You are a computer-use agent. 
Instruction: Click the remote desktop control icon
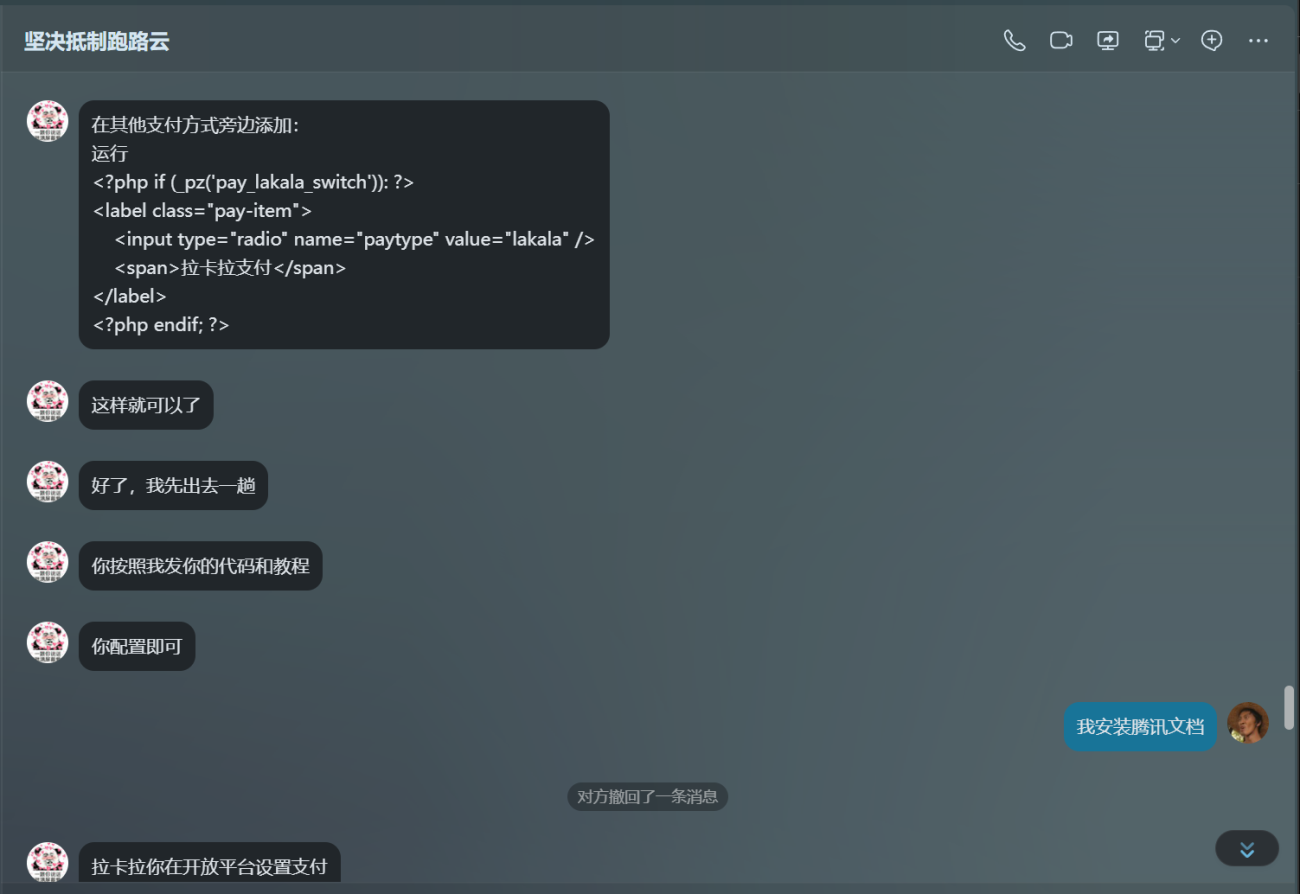pos(1154,41)
